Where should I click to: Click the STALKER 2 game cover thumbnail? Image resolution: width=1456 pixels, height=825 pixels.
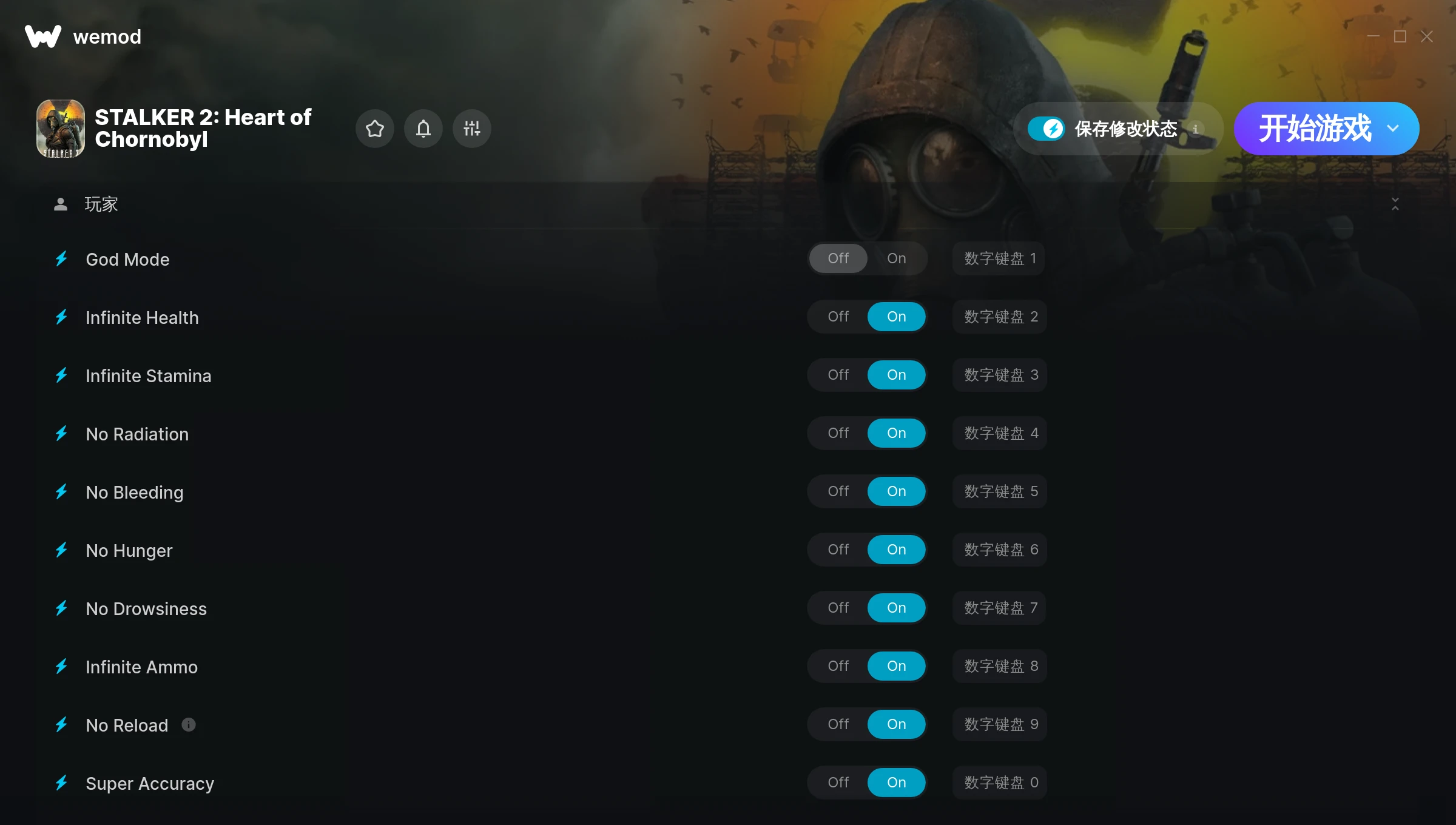click(61, 129)
